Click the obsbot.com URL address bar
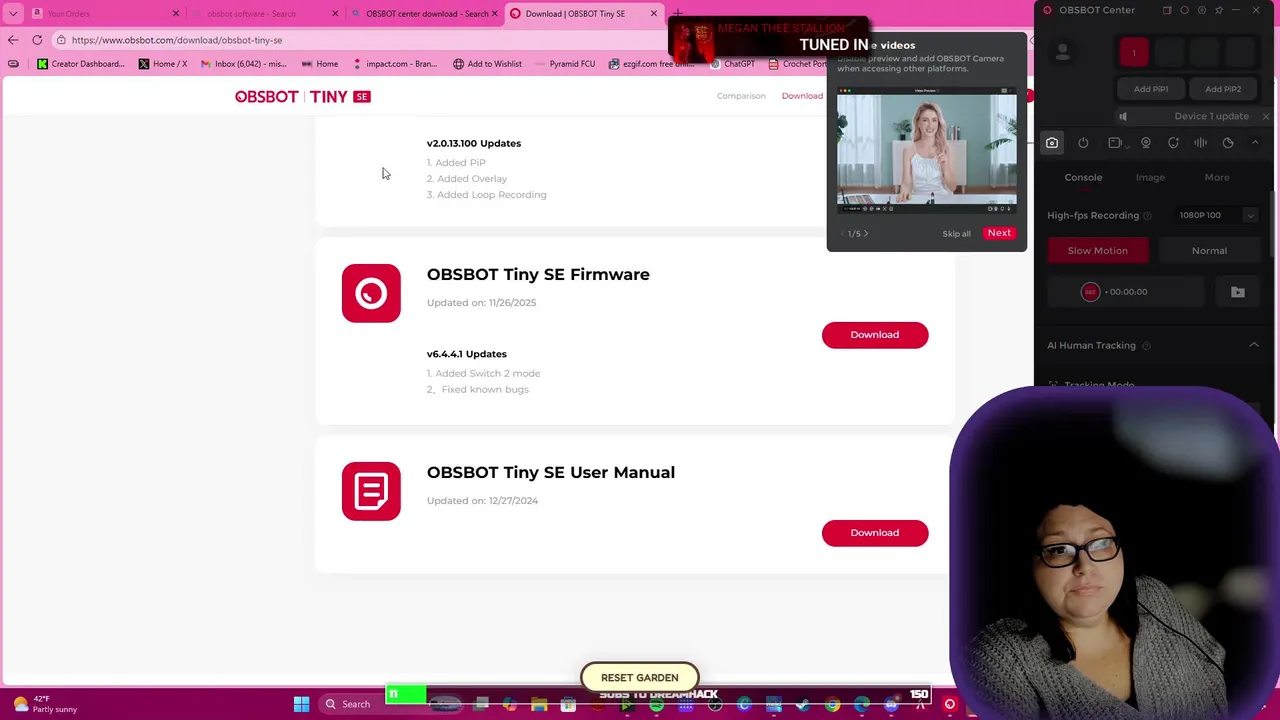Viewport: 1280px width, 720px height. [x=360, y=40]
